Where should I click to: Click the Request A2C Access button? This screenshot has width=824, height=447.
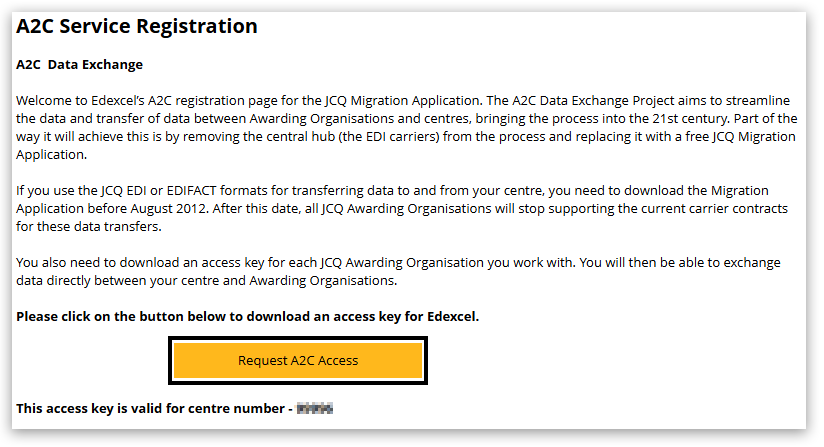click(298, 360)
